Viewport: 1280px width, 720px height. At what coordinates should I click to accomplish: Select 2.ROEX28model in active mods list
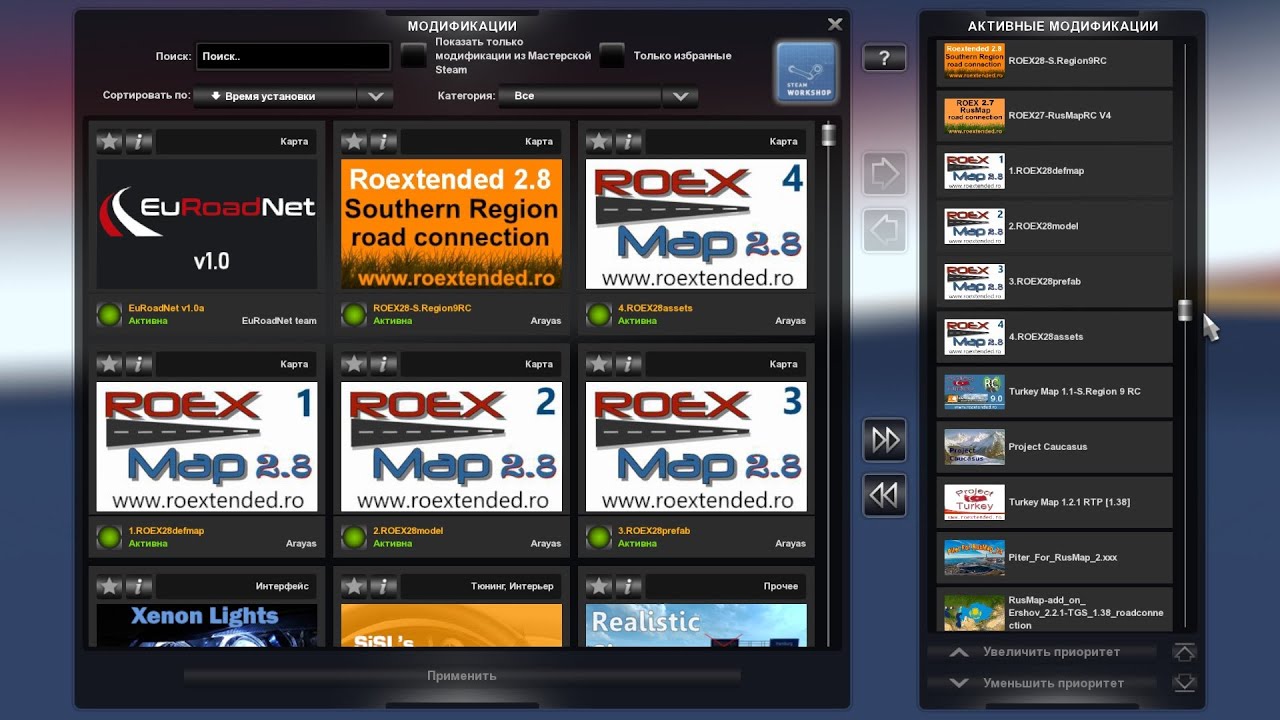[1054, 226]
